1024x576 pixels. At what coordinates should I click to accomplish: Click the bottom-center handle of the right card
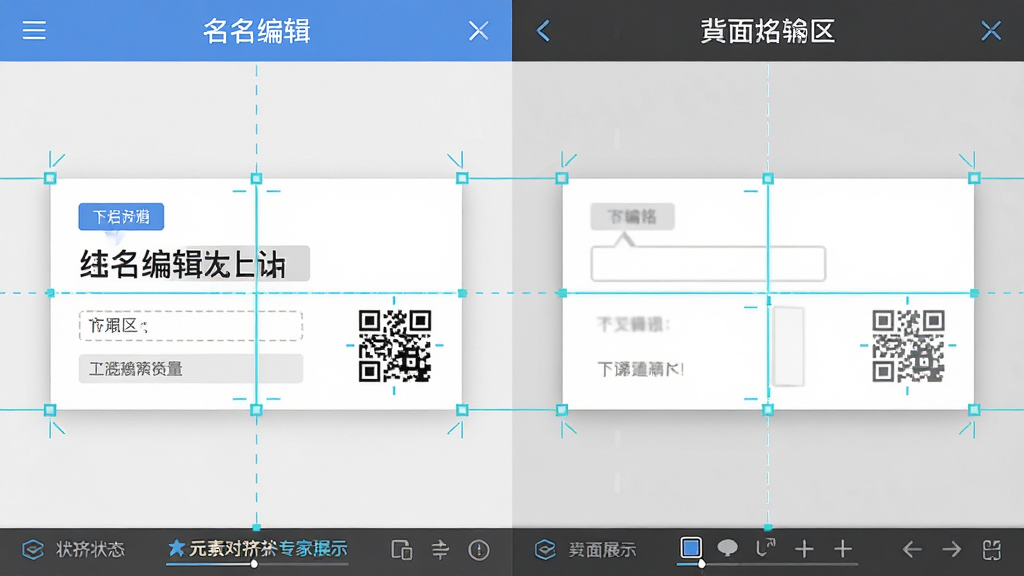tap(768, 410)
